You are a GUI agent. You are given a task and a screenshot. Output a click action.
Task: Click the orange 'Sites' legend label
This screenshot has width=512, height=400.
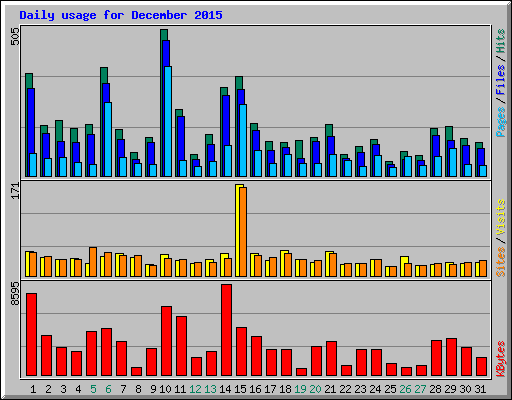tap(501, 262)
